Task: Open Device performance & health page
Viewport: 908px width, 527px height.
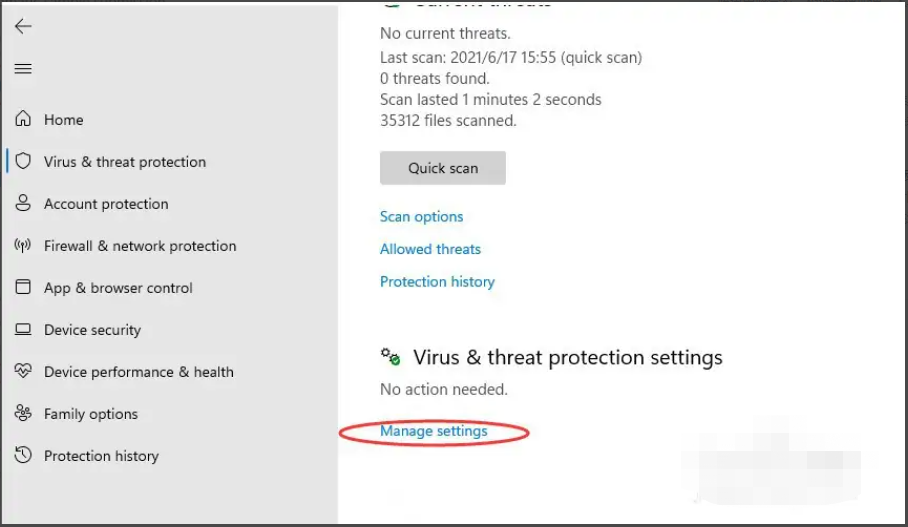Action: (138, 372)
